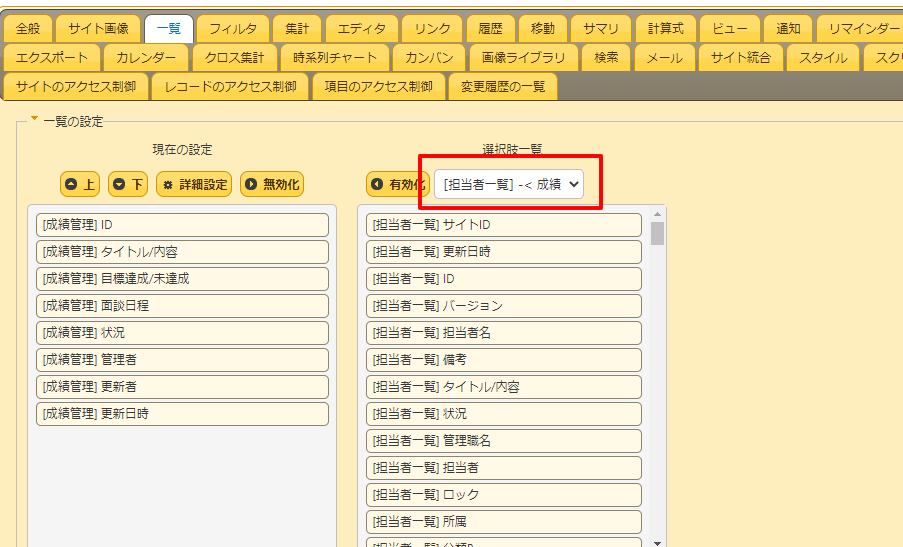Select the 一覧 tab
Screen dimensions: 903x547
[x=169, y=28]
